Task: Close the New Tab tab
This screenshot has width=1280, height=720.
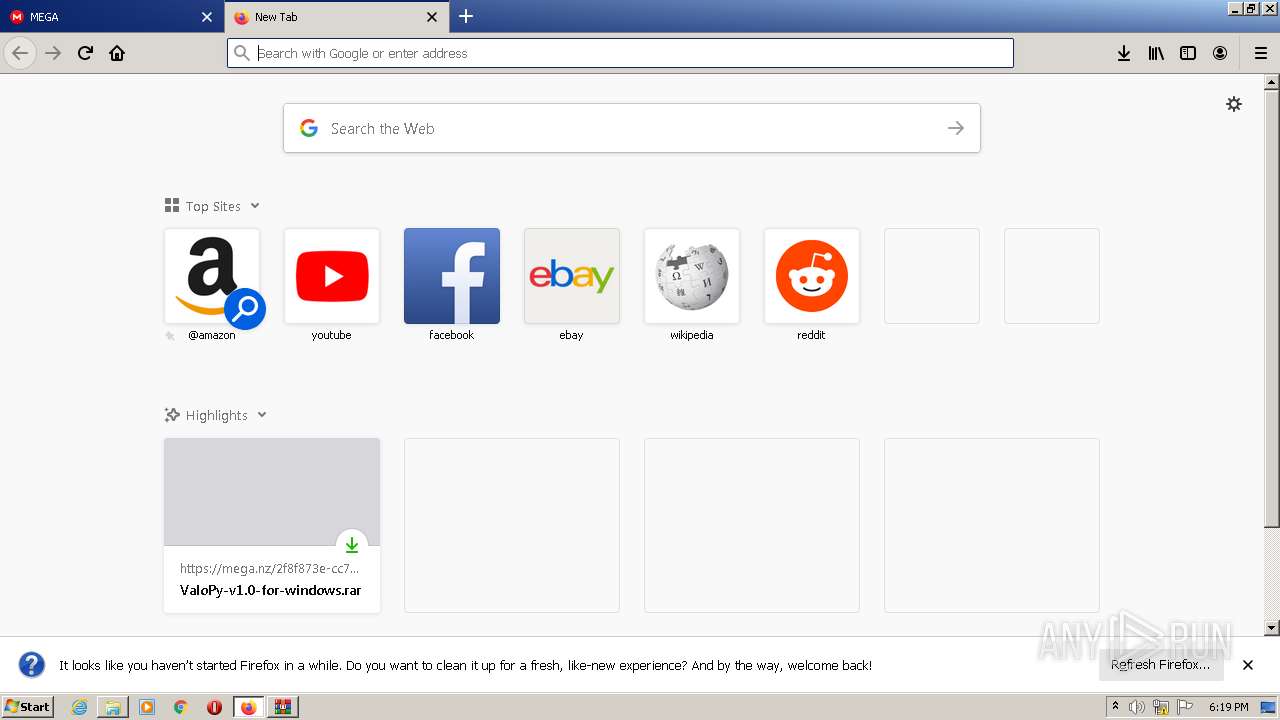Action: [x=432, y=17]
